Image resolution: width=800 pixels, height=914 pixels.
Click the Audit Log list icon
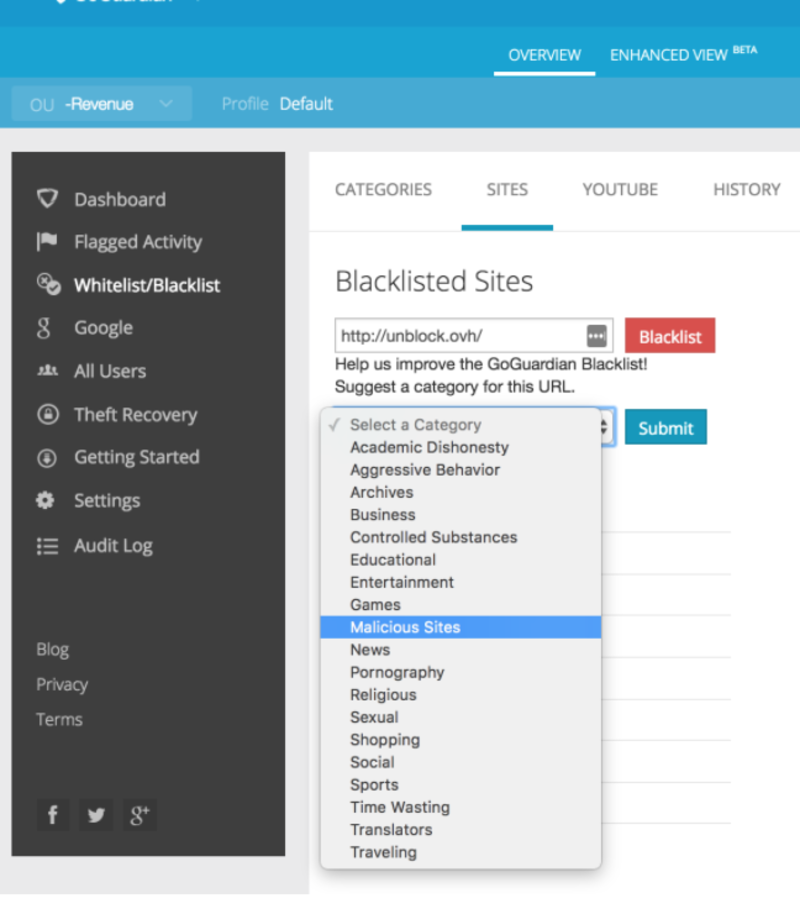click(47, 546)
